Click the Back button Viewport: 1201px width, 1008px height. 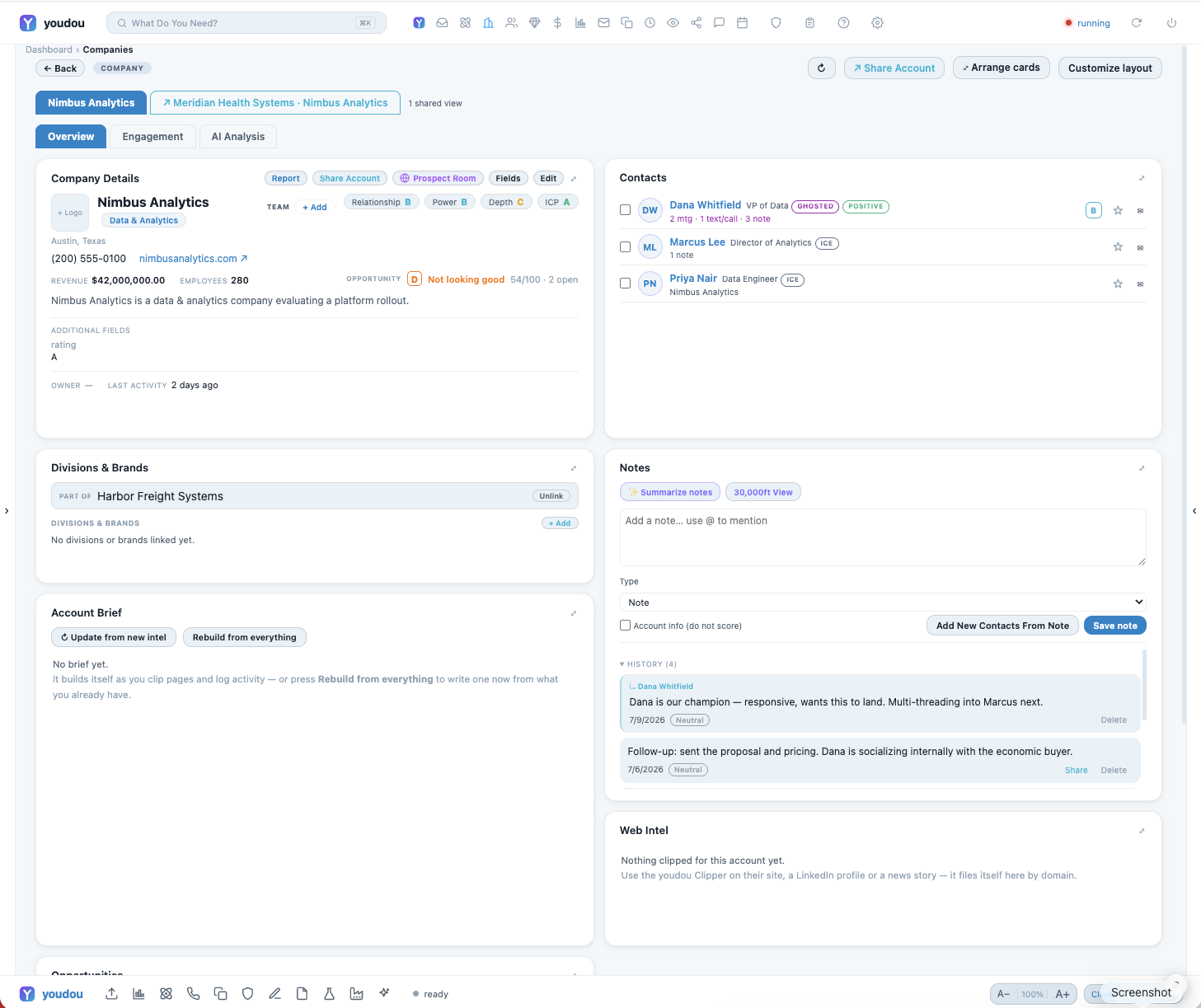pos(60,68)
